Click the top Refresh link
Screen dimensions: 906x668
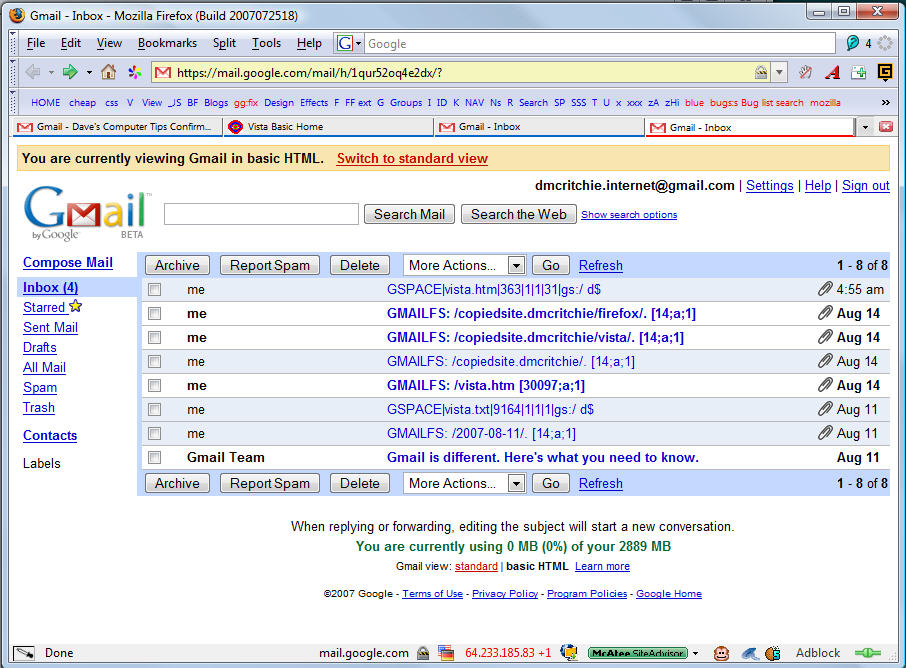[x=600, y=265]
